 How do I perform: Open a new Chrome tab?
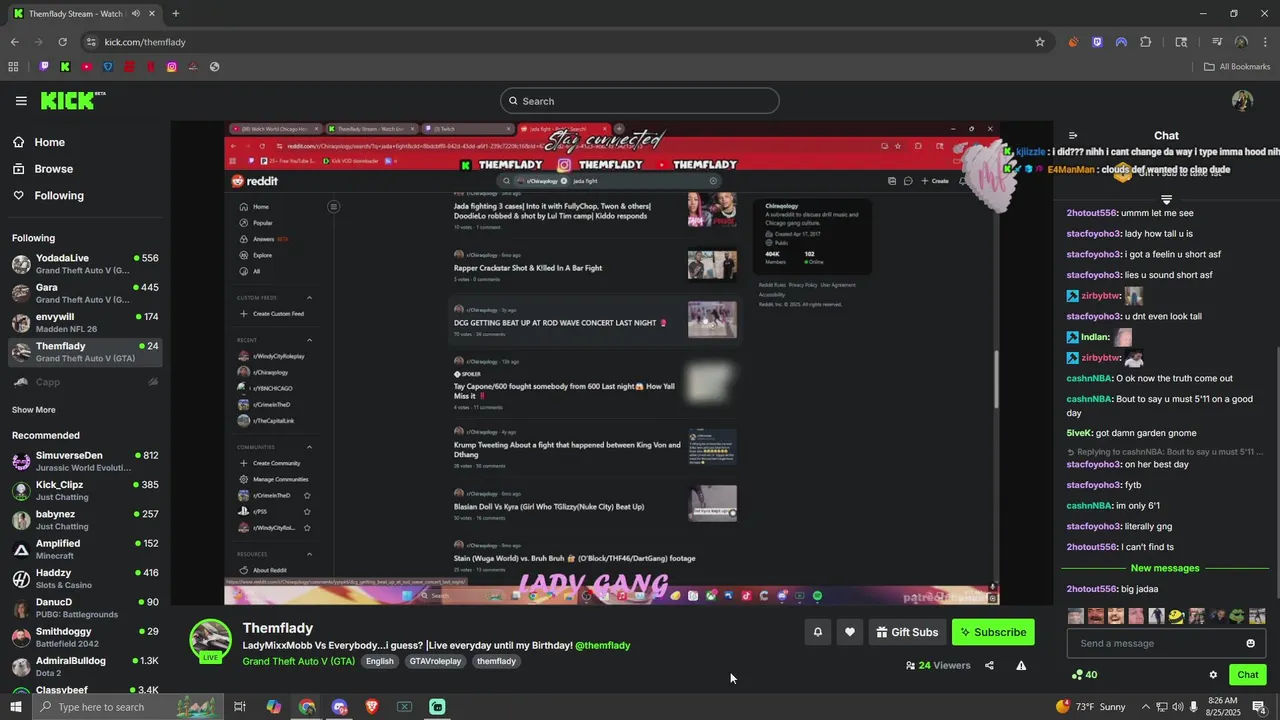pyautogui.click(x=175, y=14)
